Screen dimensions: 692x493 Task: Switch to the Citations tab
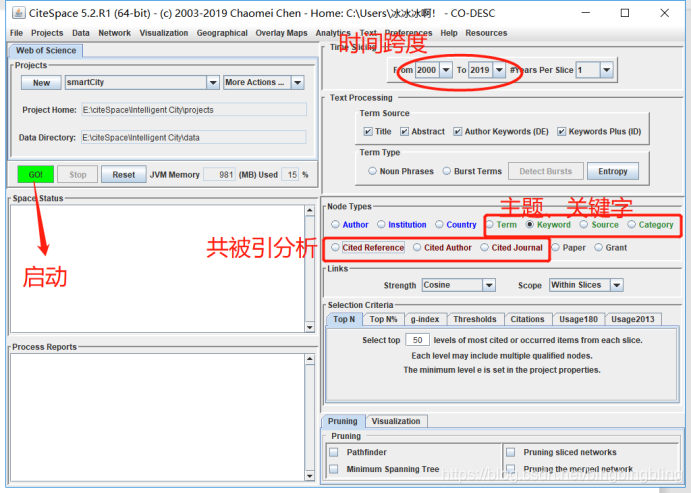[x=527, y=319]
